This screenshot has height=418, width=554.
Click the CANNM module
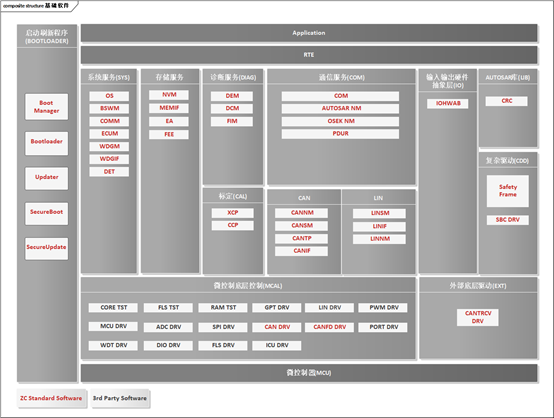302,213
